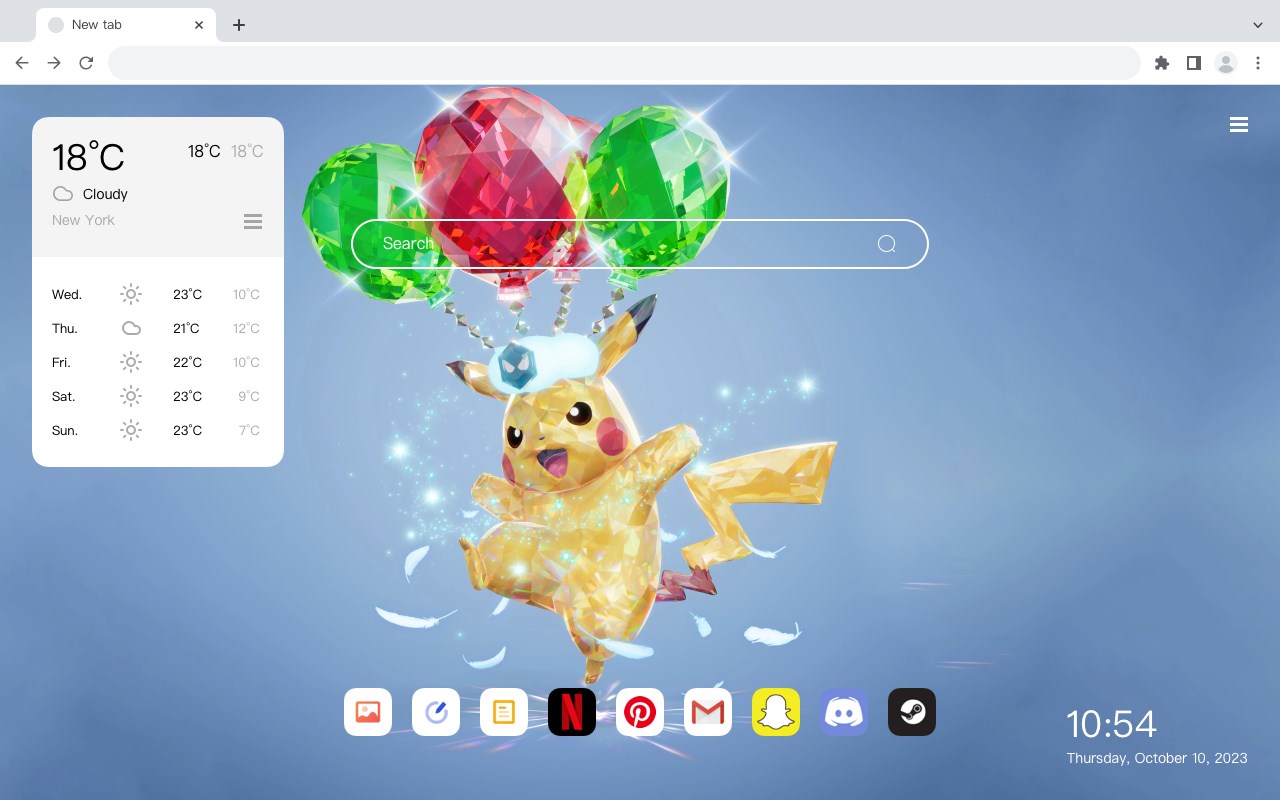The image size is (1280, 800).
Task: Open the browser Extensions puzzle icon
Action: 1161,63
